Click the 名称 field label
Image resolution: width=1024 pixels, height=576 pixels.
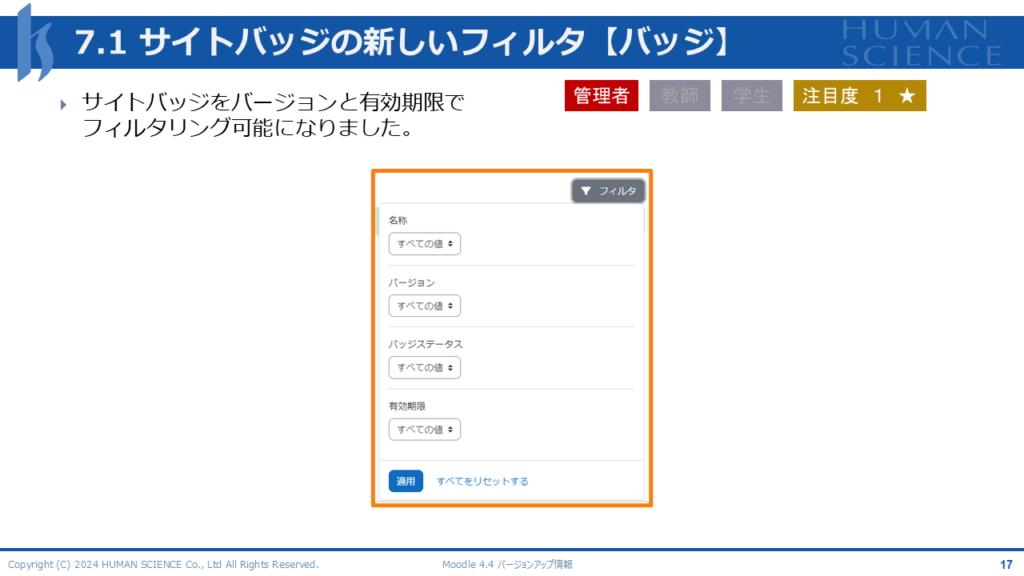click(x=398, y=220)
